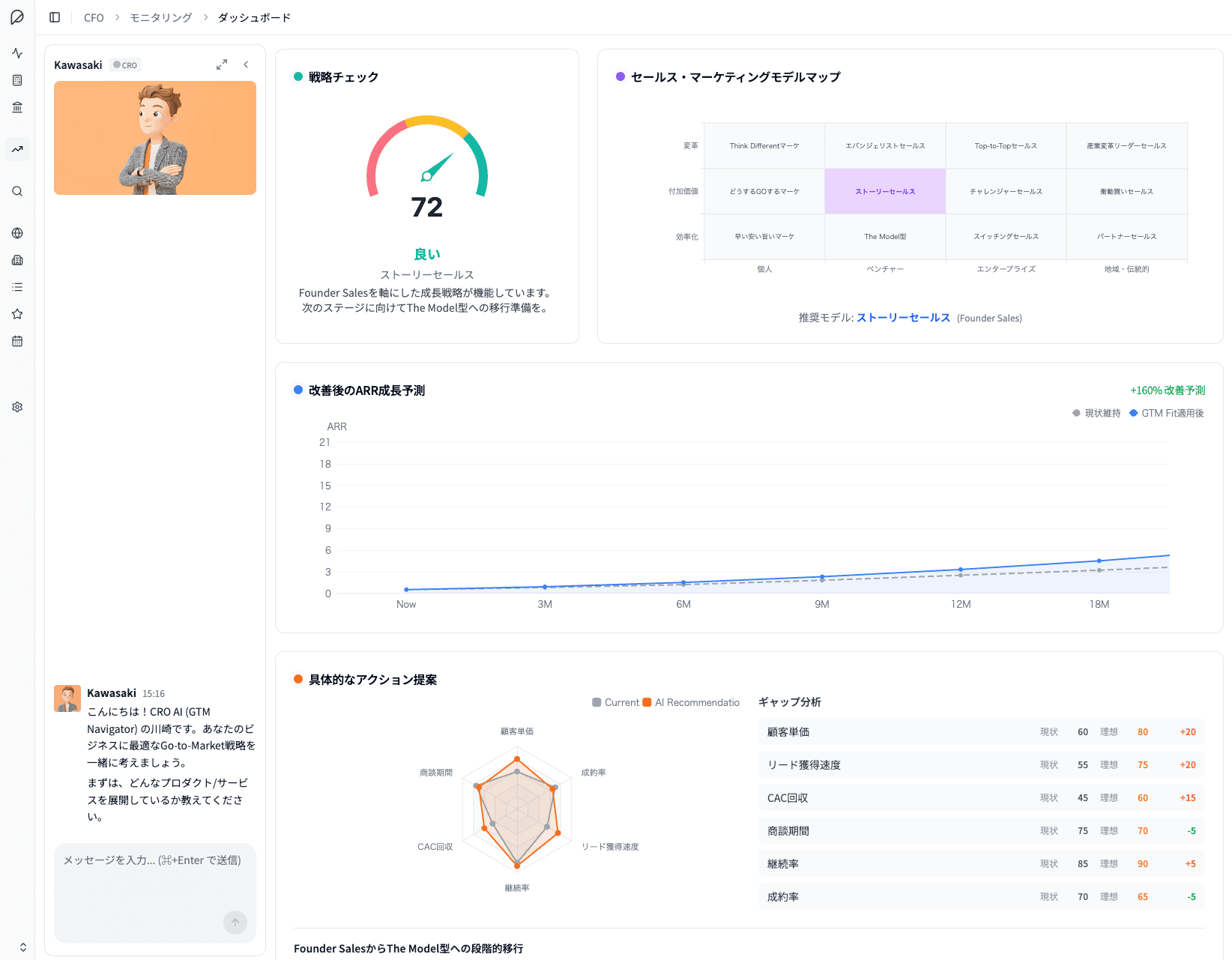This screenshot has width=1232, height=960.
Task: Open the ストーリーセールス recommended model link
Action: [903, 318]
